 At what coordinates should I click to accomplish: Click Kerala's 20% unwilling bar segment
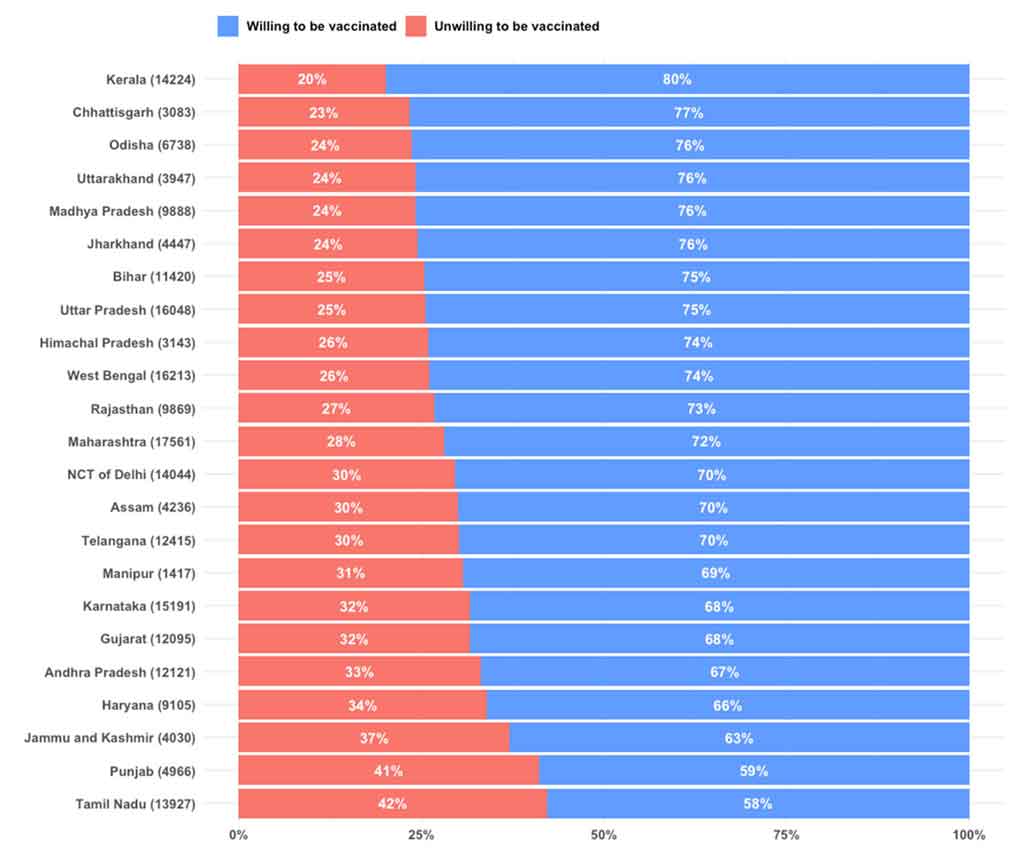pyautogui.click(x=311, y=79)
